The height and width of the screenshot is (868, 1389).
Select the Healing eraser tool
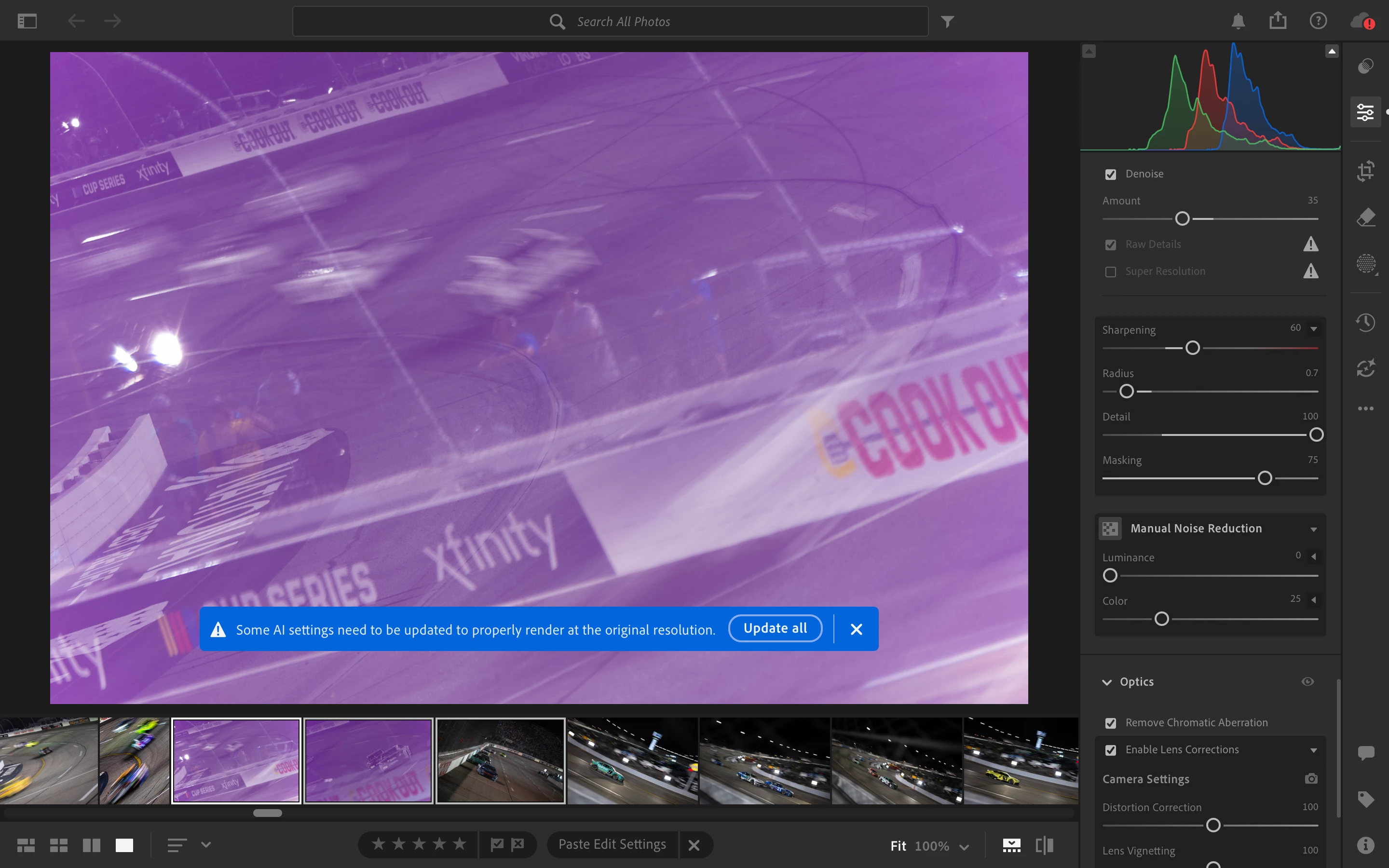click(x=1365, y=217)
